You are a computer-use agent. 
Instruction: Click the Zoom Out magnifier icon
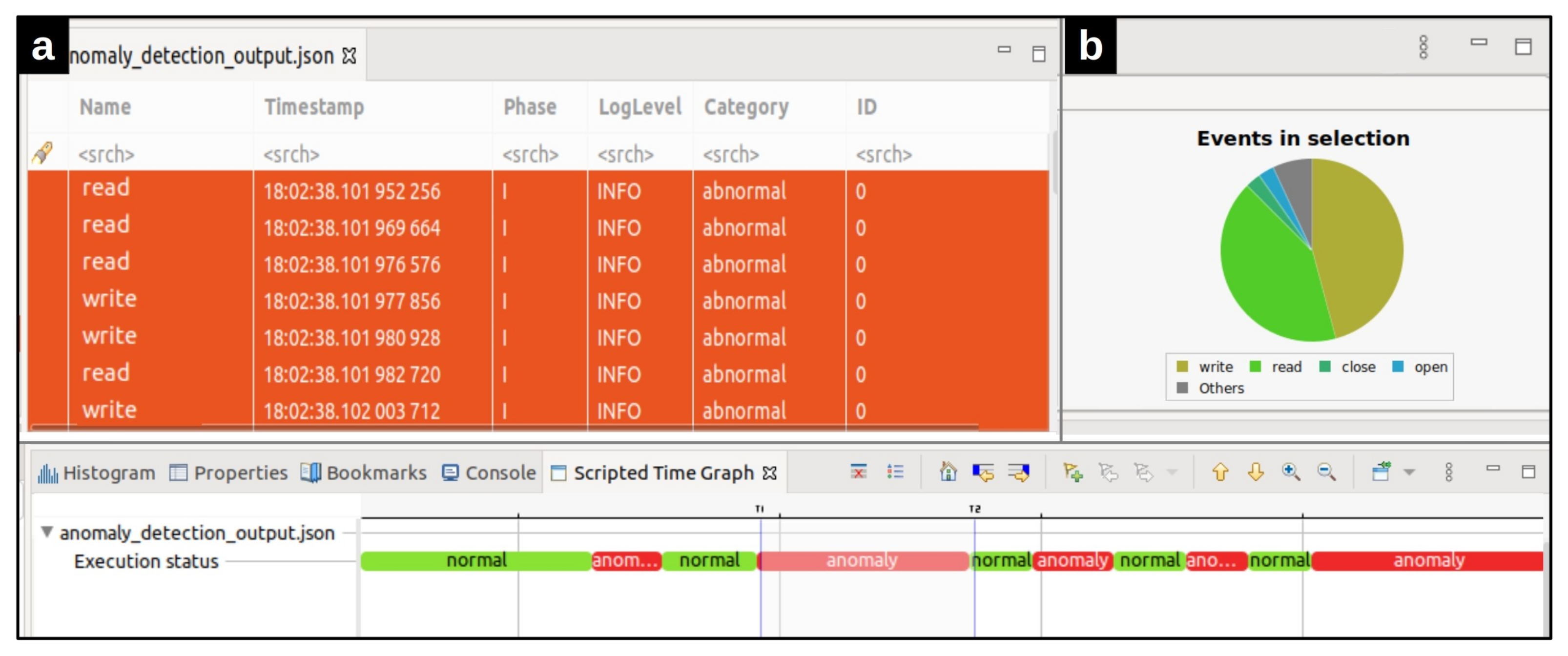(1326, 472)
